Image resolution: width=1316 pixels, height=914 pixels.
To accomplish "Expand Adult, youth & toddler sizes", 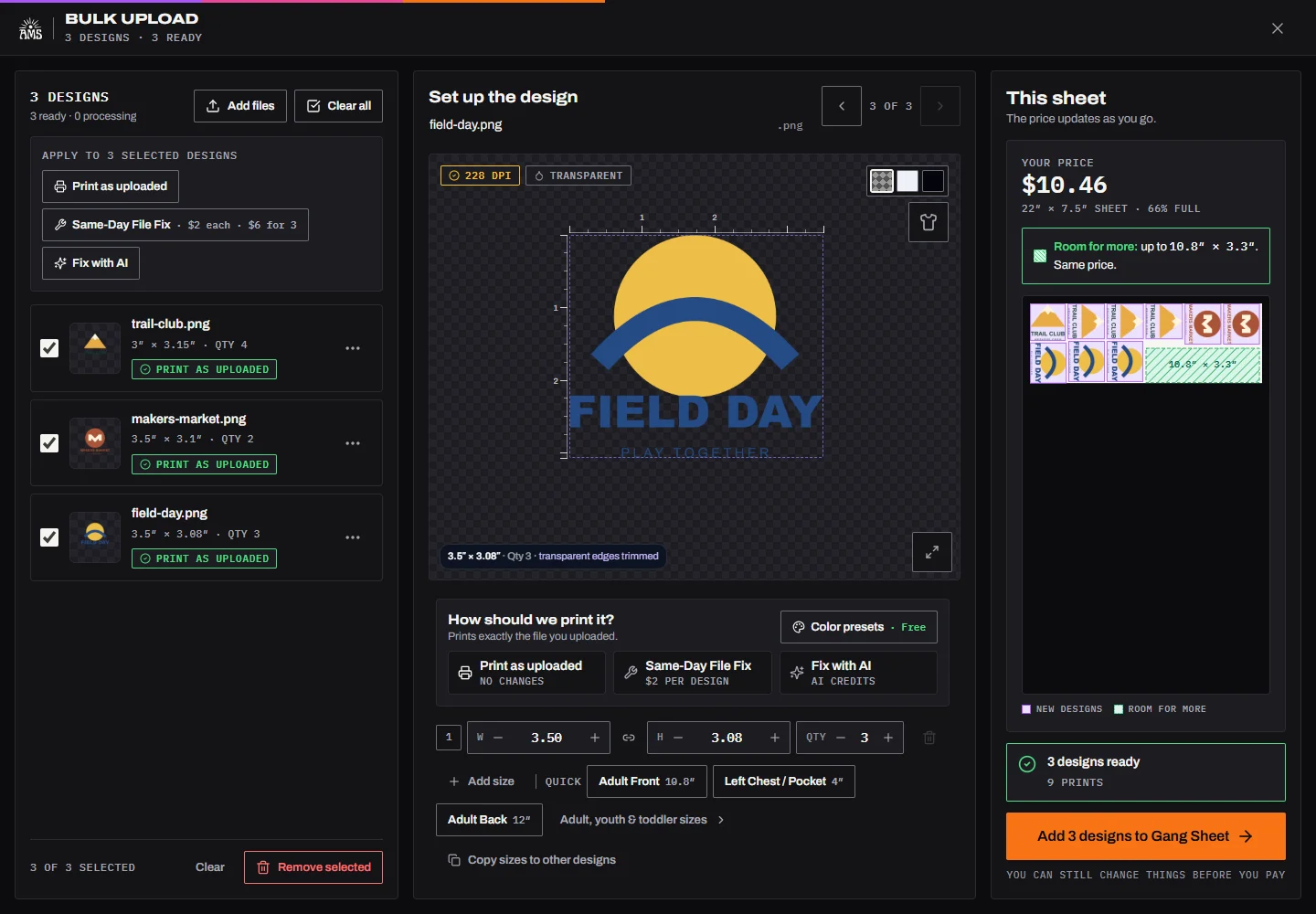I will point(642,820).
